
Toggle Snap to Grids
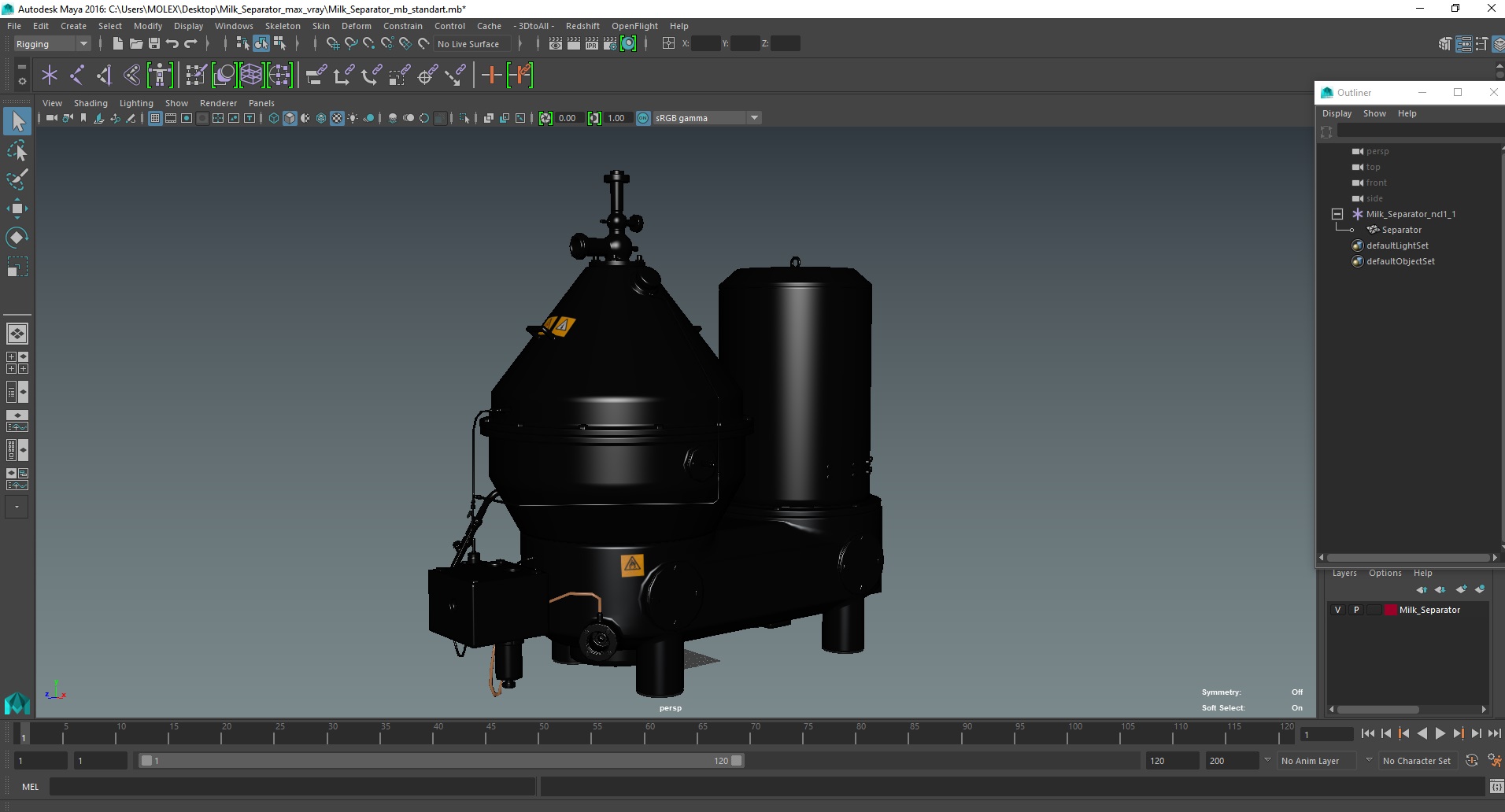332,43
